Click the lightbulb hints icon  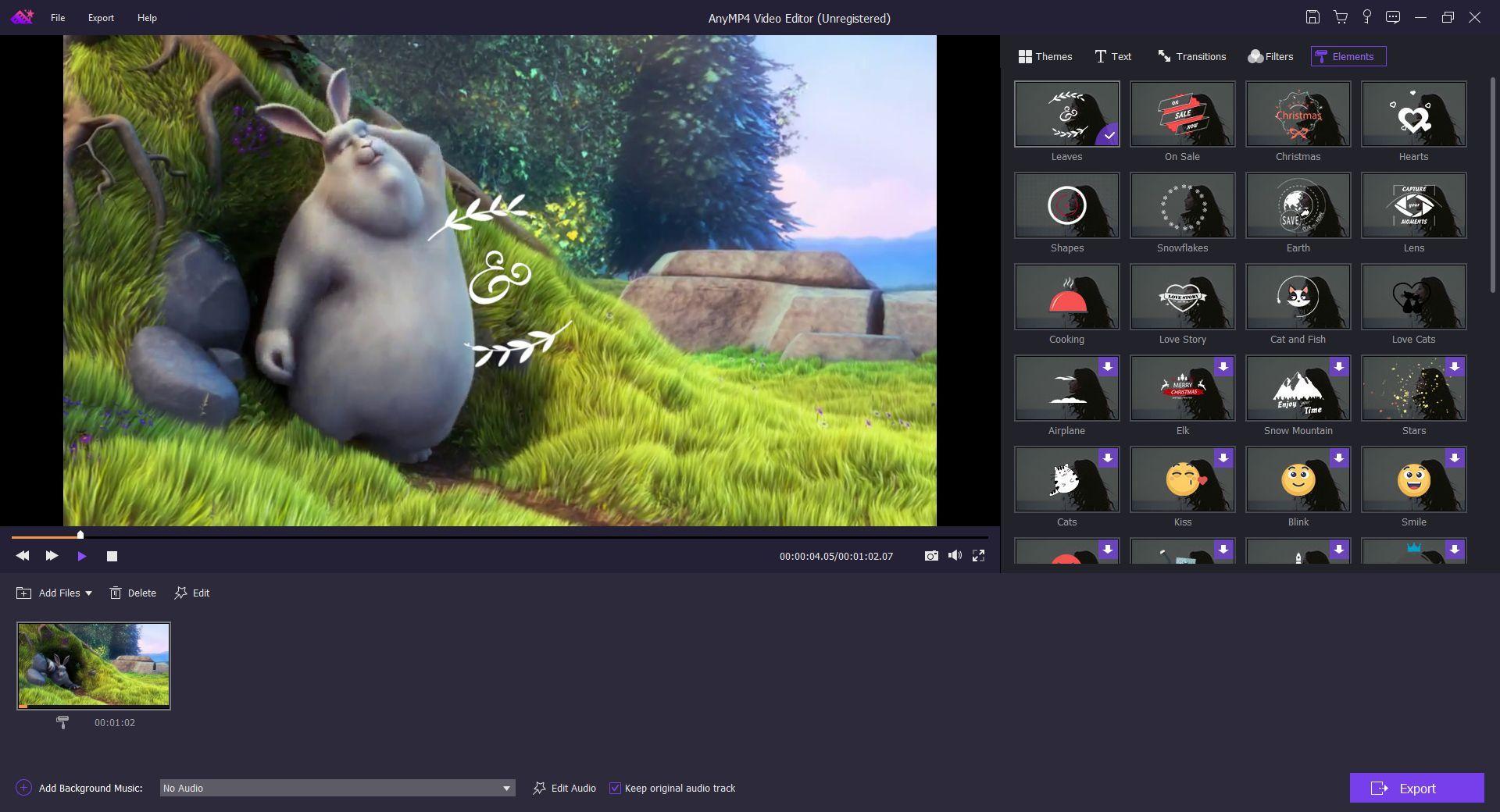click(1366, 16)
